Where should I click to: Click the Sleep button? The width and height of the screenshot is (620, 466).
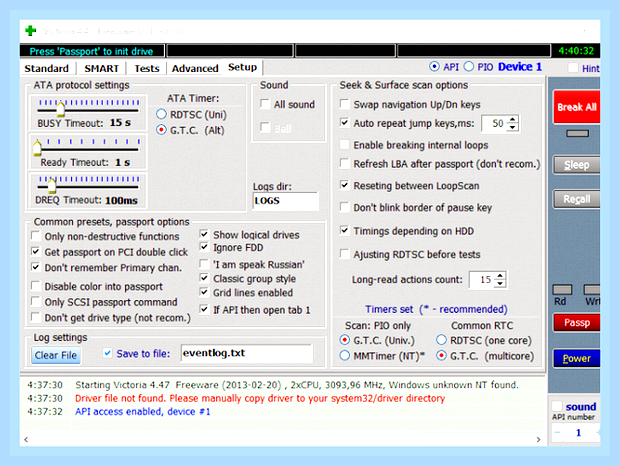pyautogui.click(x=577, y=165)
